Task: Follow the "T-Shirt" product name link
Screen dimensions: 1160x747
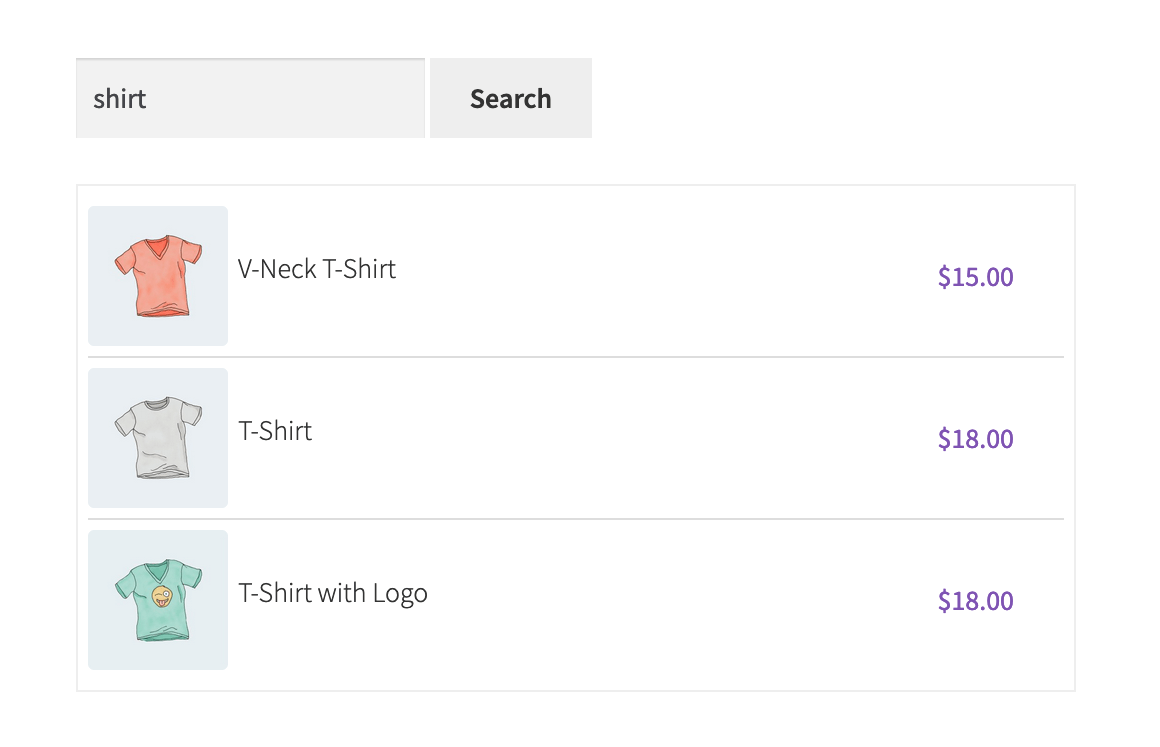Action: point(275,431)
